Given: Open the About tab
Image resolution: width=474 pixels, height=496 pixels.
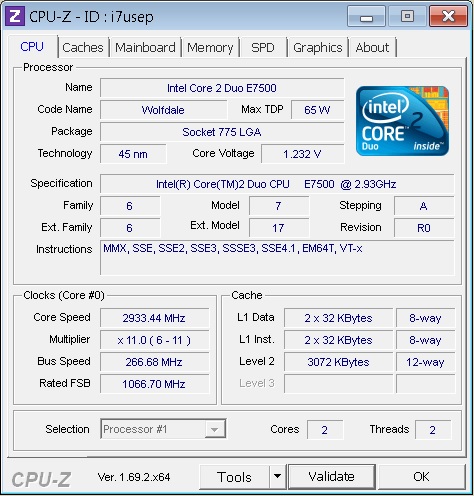Looking at the screenshot, I should [372, 48].
